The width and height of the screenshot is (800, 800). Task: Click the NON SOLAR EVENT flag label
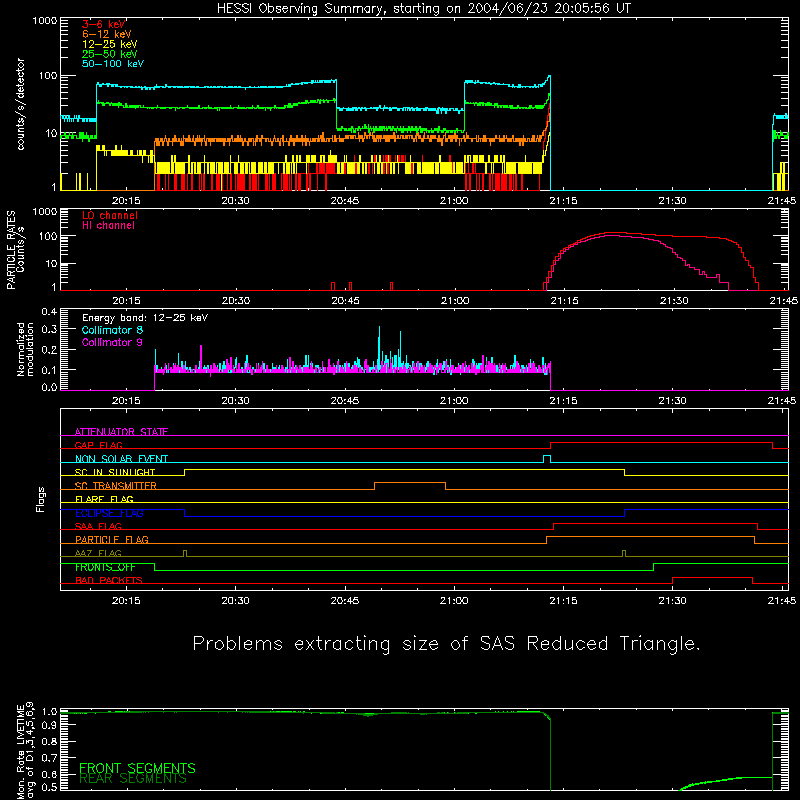coord(121,459)
